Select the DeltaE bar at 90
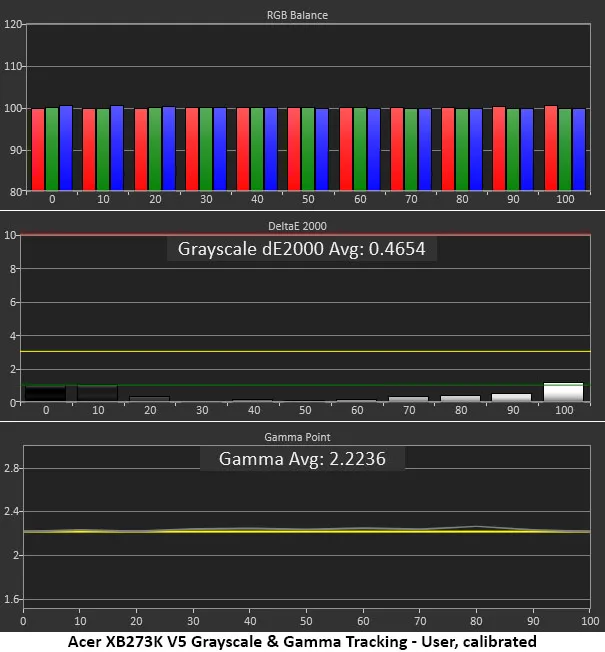The image size is (605, 652). [512, 397]
